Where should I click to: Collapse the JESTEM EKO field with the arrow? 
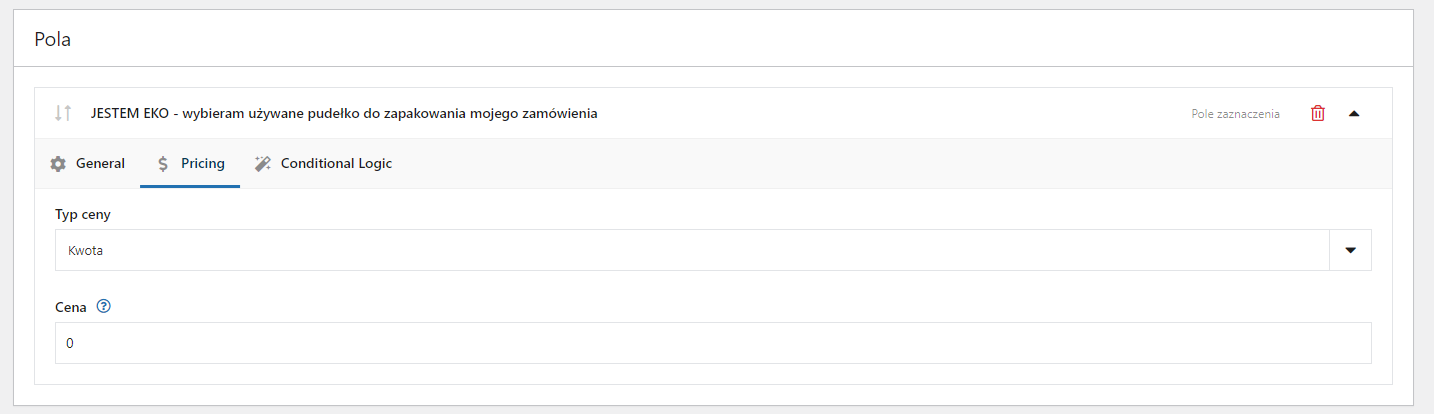1354,113
